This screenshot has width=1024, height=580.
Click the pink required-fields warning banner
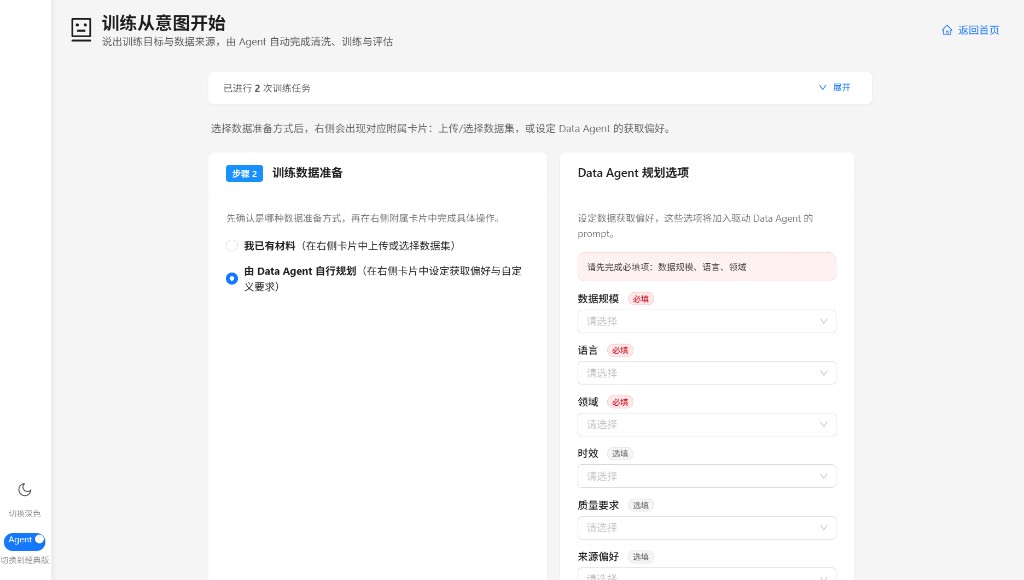pyautogui.click(x=707, y=266)
